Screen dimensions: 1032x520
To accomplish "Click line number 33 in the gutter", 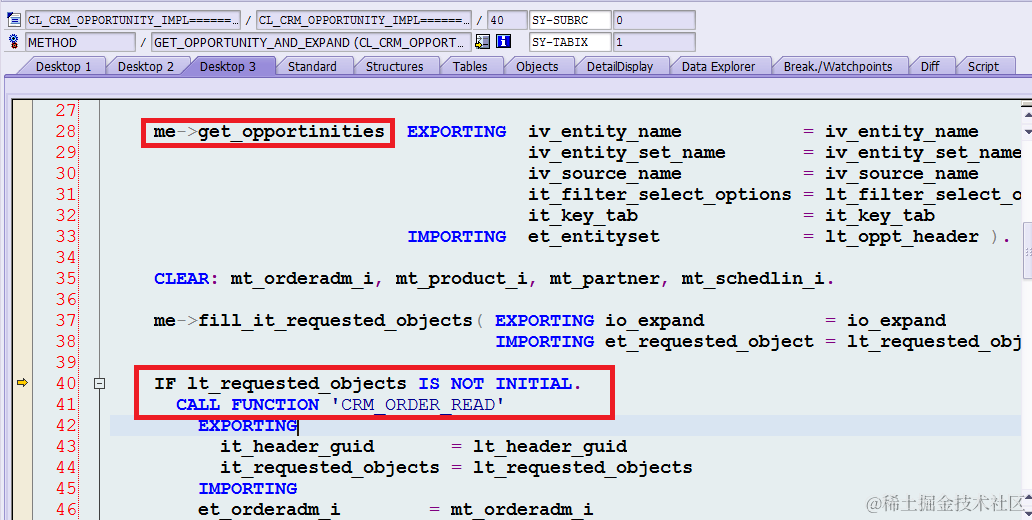I will [x=65, y=236].
